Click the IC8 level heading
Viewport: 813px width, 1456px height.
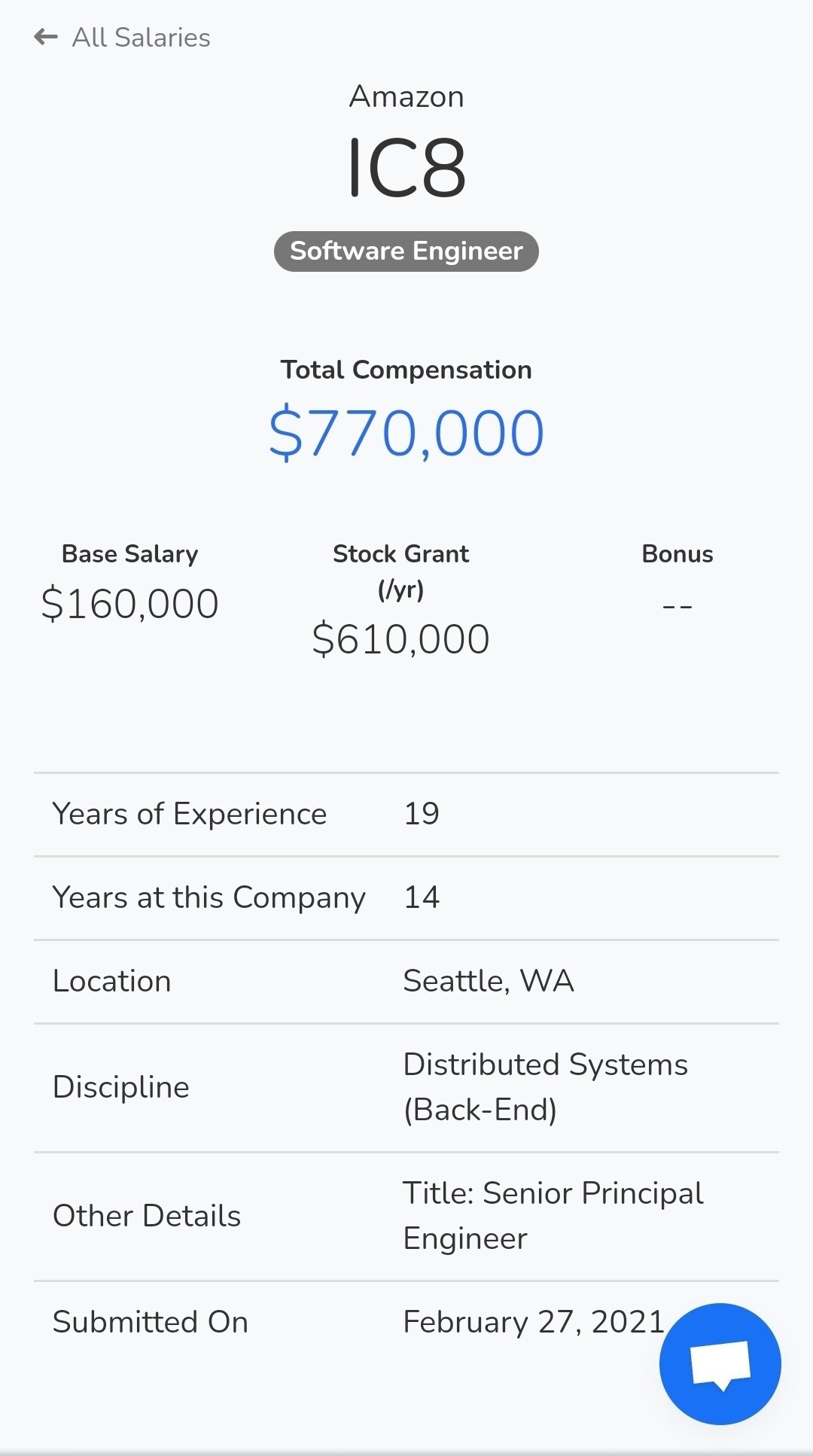(x=406, y=168)
